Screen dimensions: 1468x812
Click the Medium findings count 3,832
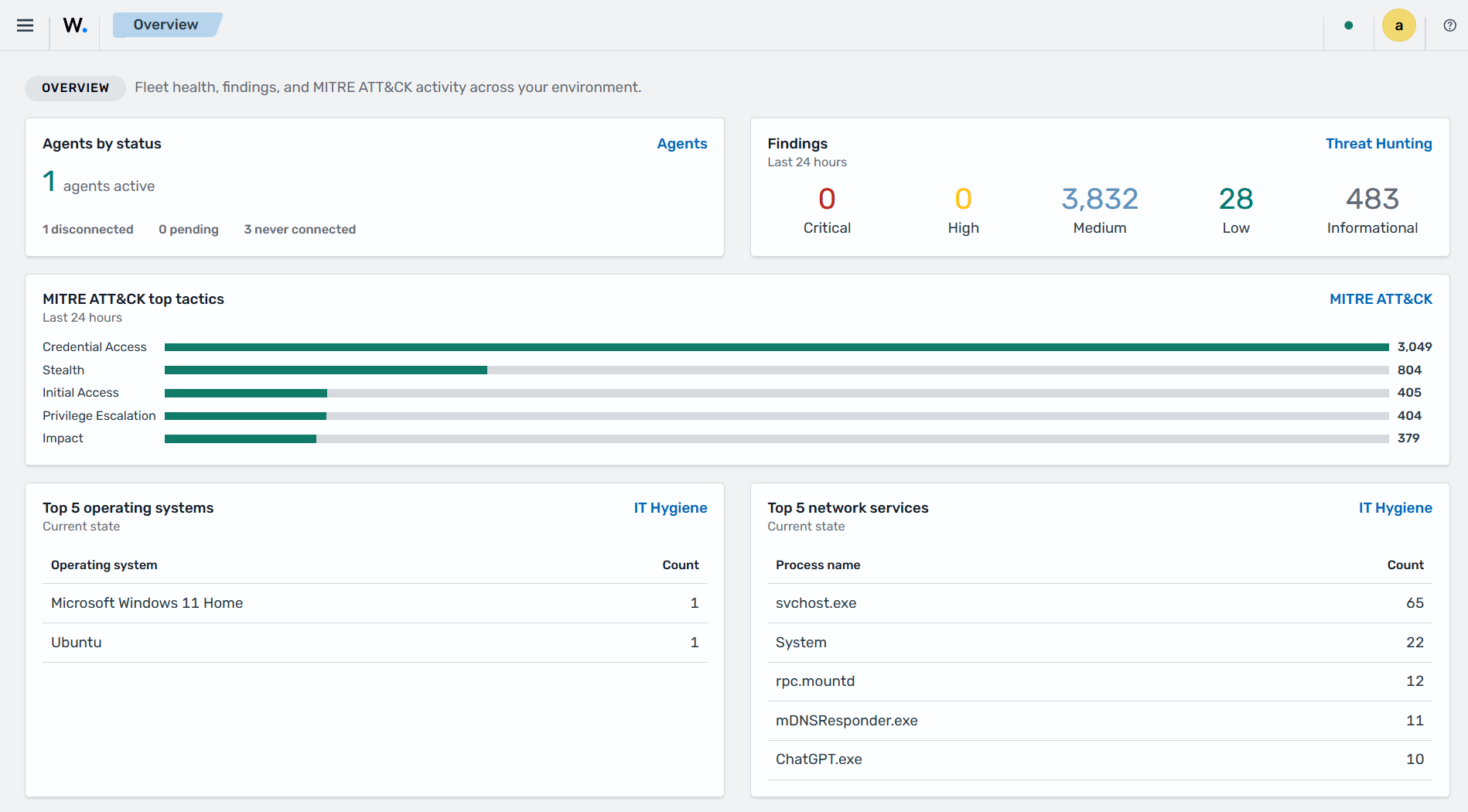[x=1100, y=200]
